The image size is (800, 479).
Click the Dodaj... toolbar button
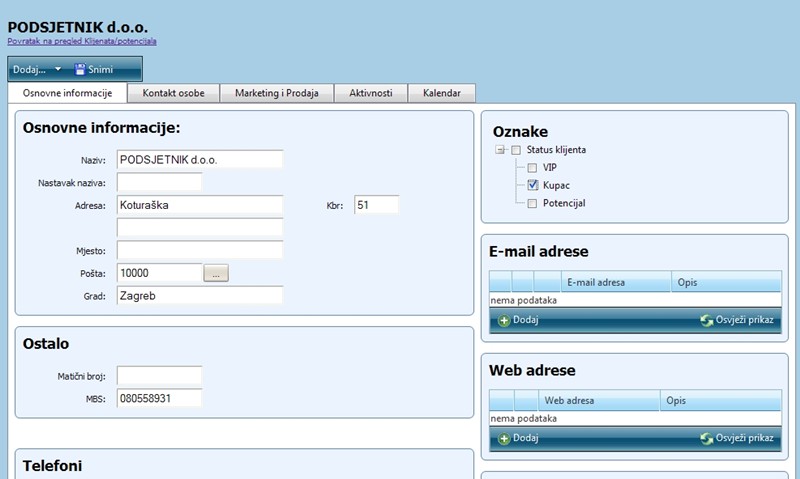pyautogui.click(x=37, y=69)
